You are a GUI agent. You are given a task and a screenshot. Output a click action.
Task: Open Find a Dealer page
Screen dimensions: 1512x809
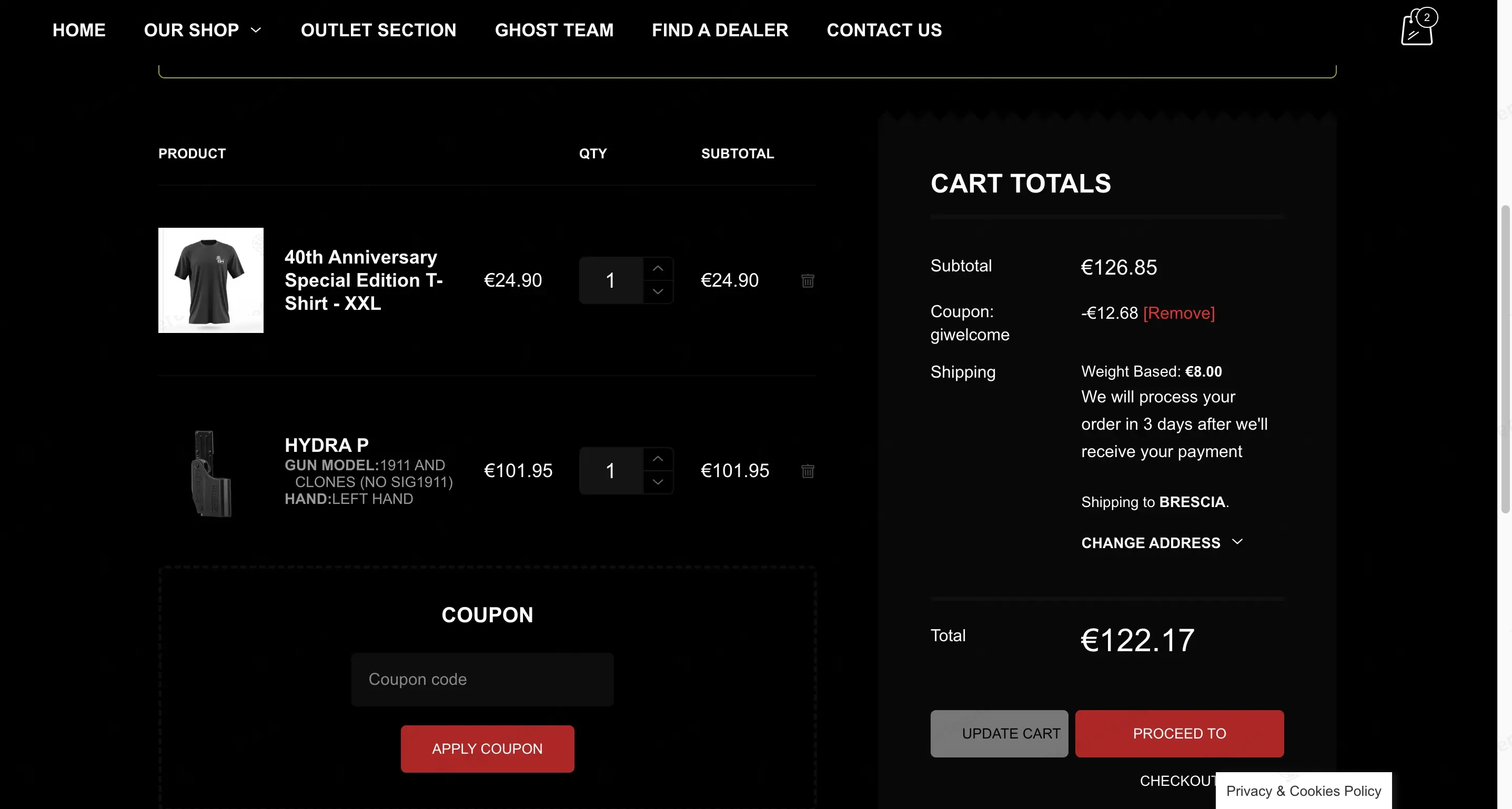coord(720,30)
